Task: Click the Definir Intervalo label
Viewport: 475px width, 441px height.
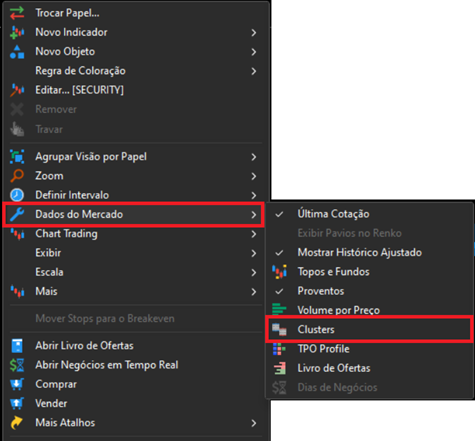Action: pyautogui.click(x=72, y=195)
